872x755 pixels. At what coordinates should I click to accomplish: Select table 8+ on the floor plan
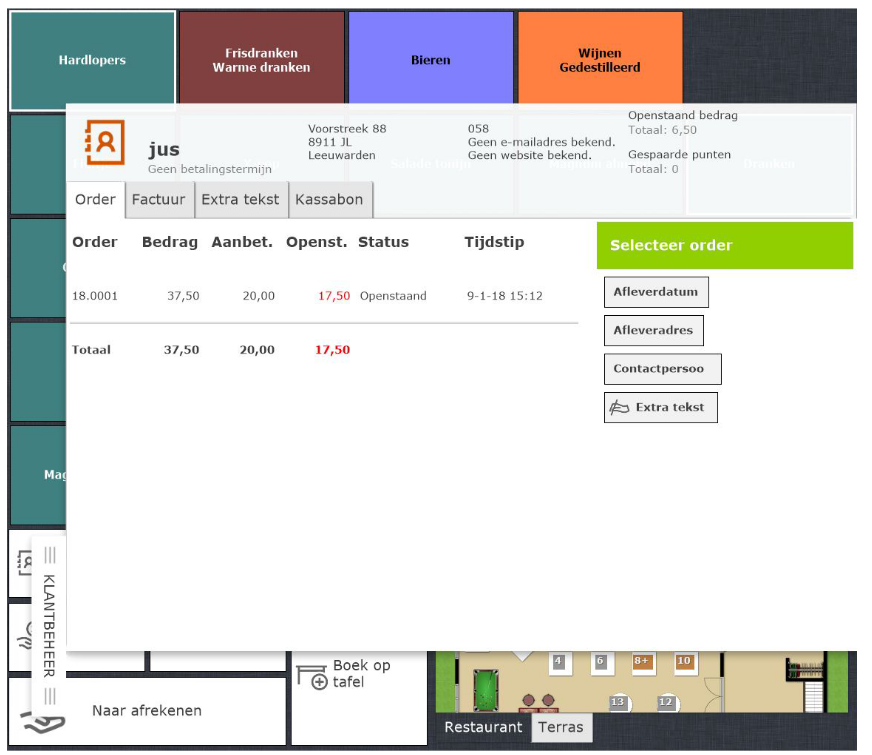pyautogui.click(x=641, y=661)
